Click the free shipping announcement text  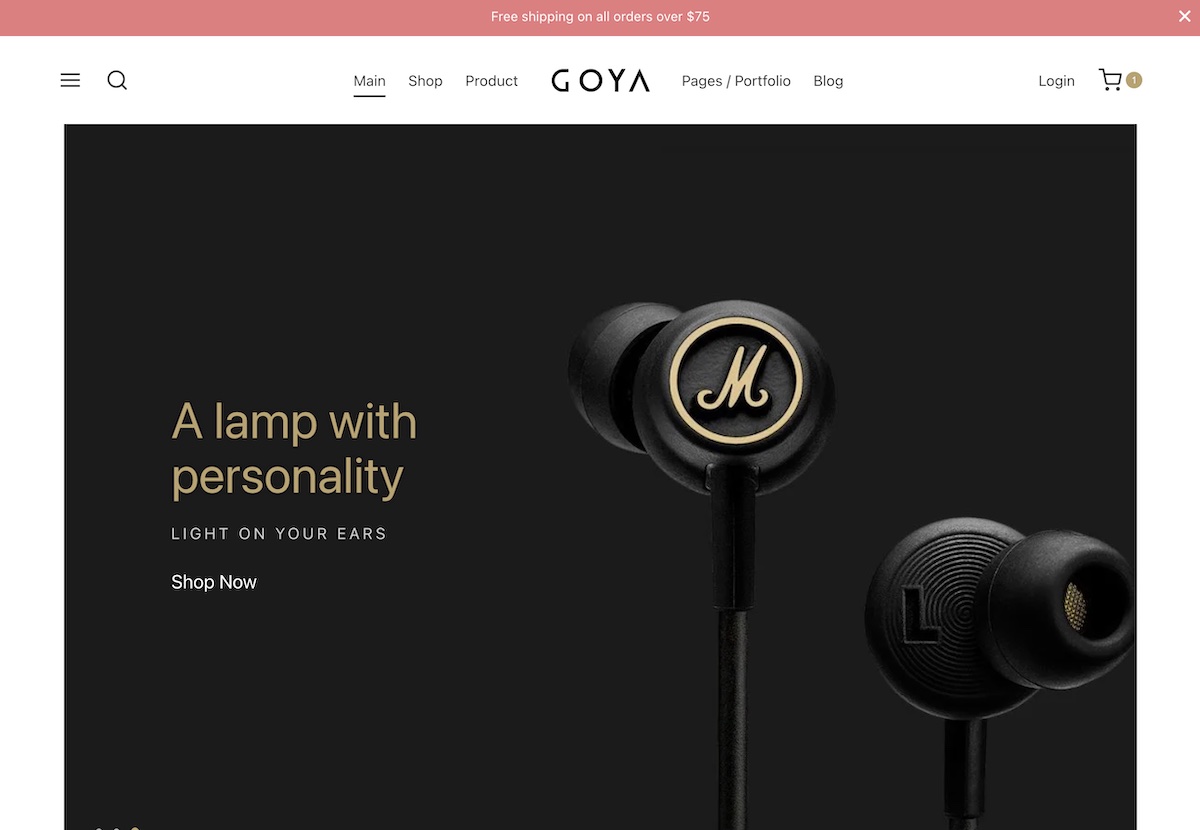coord(600,17)
